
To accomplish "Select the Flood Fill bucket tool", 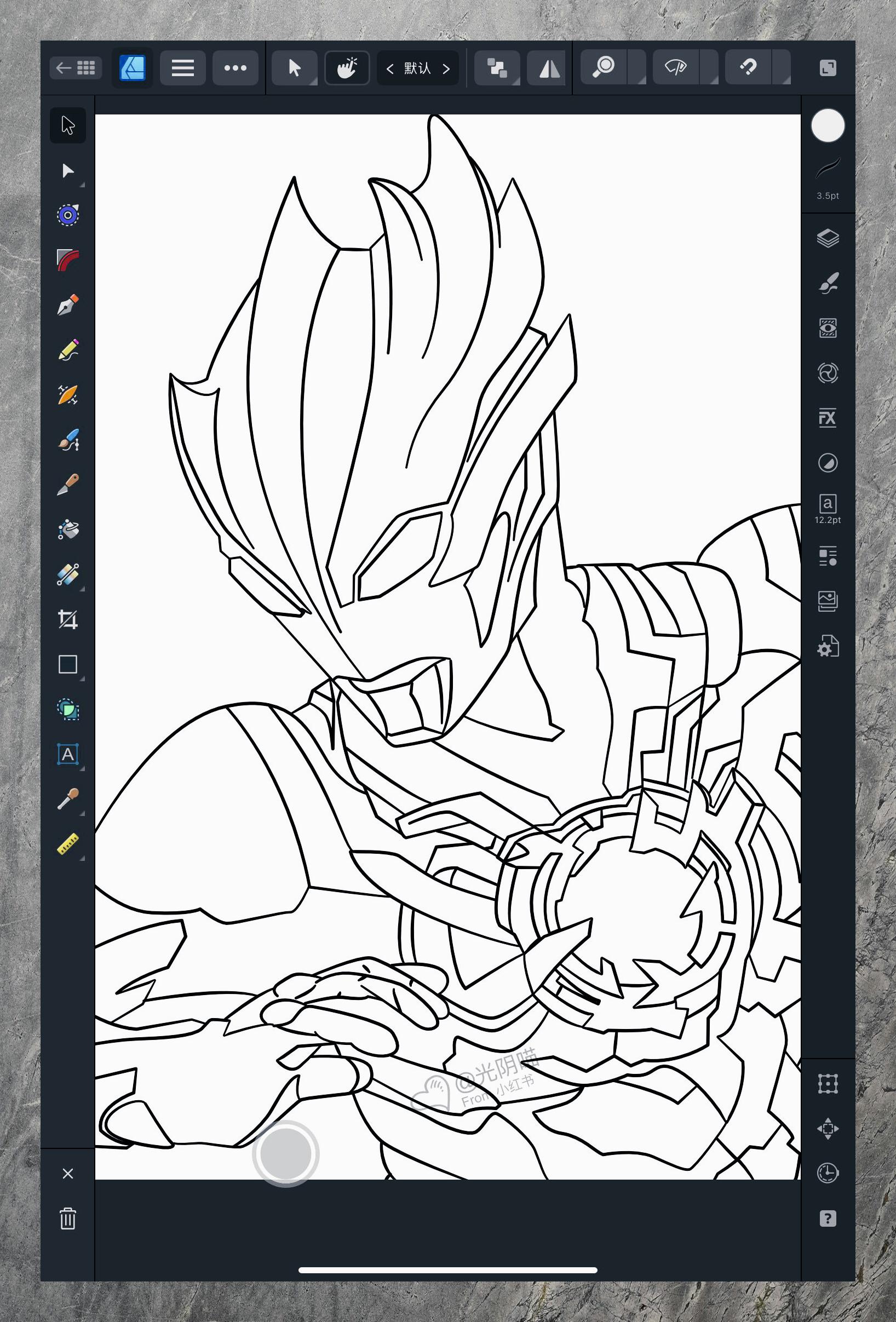I will (68, 529).
